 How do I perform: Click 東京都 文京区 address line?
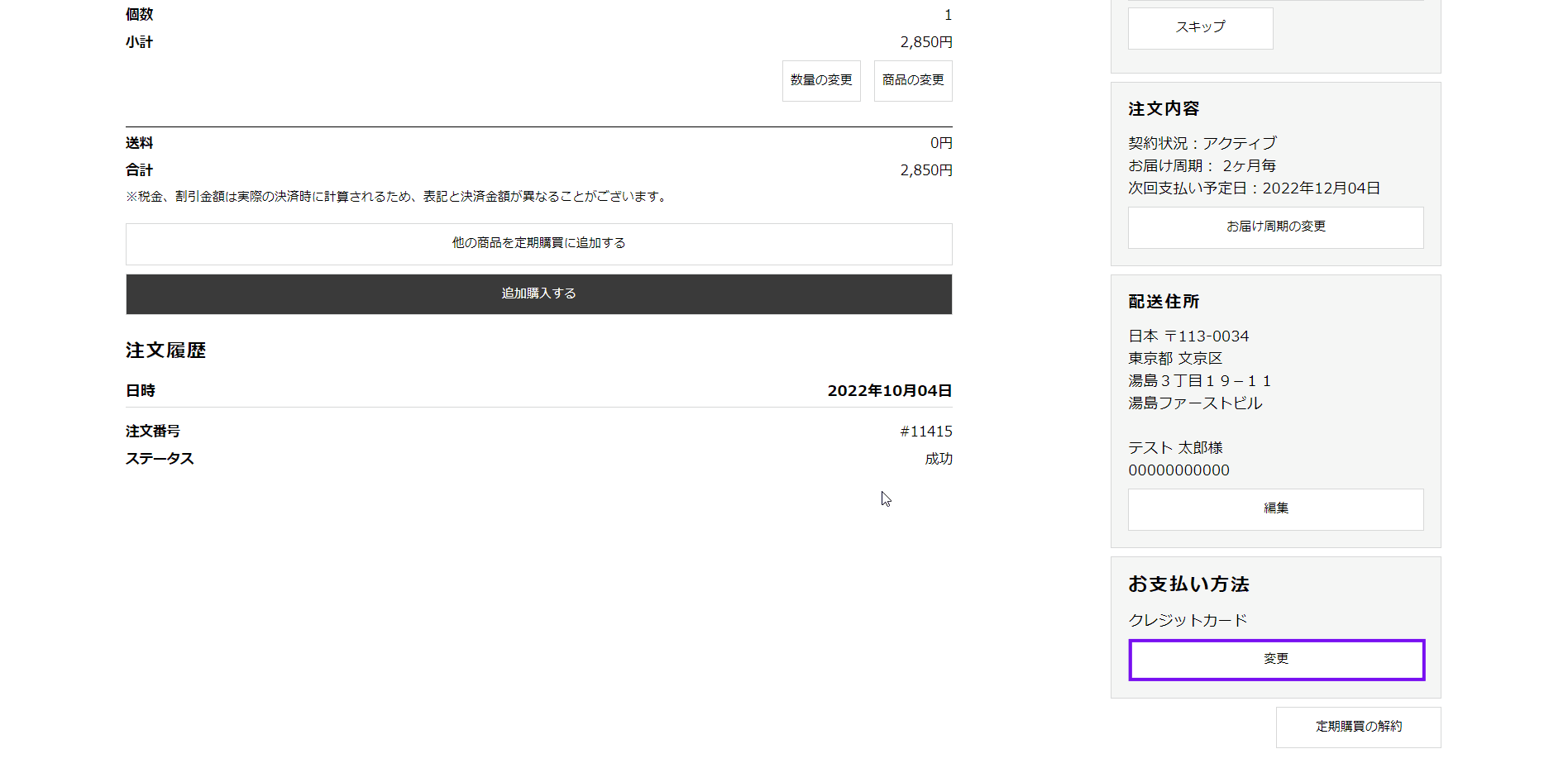1175,359
